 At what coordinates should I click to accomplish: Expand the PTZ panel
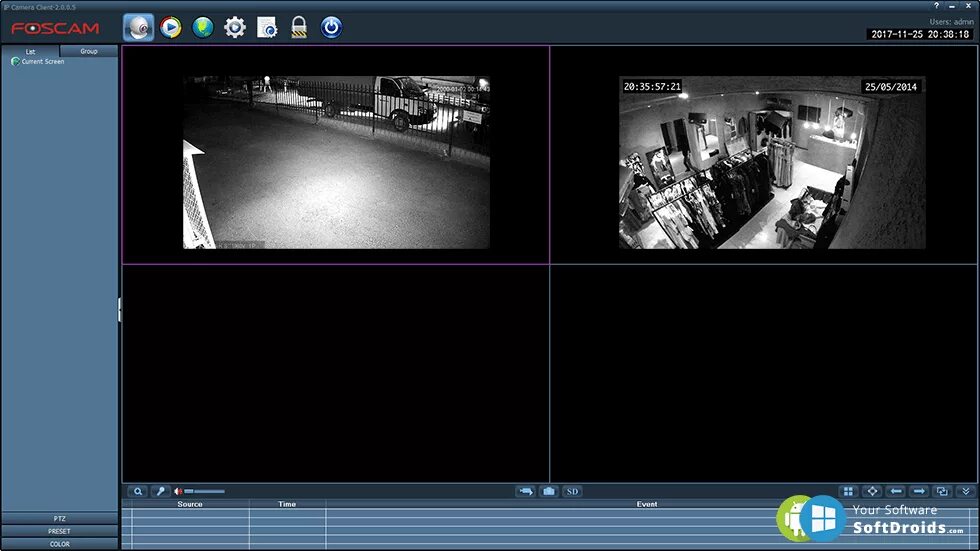tap(59, 519)
